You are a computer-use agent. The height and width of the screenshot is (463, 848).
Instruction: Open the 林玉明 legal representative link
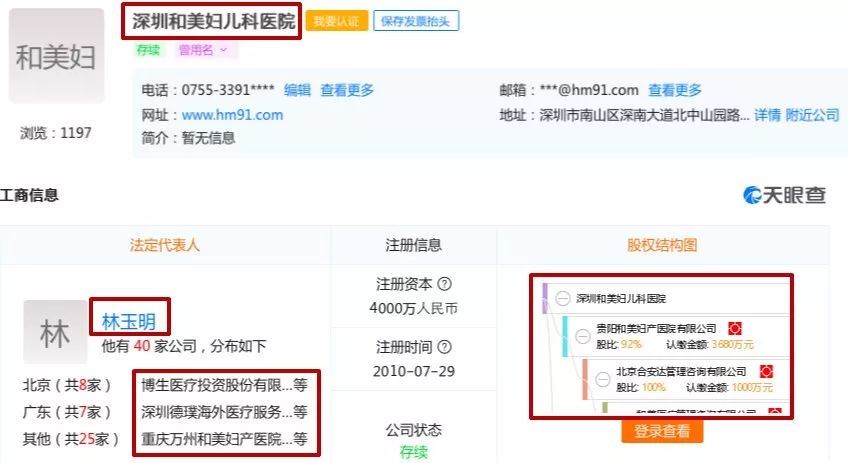pos(129,321)
